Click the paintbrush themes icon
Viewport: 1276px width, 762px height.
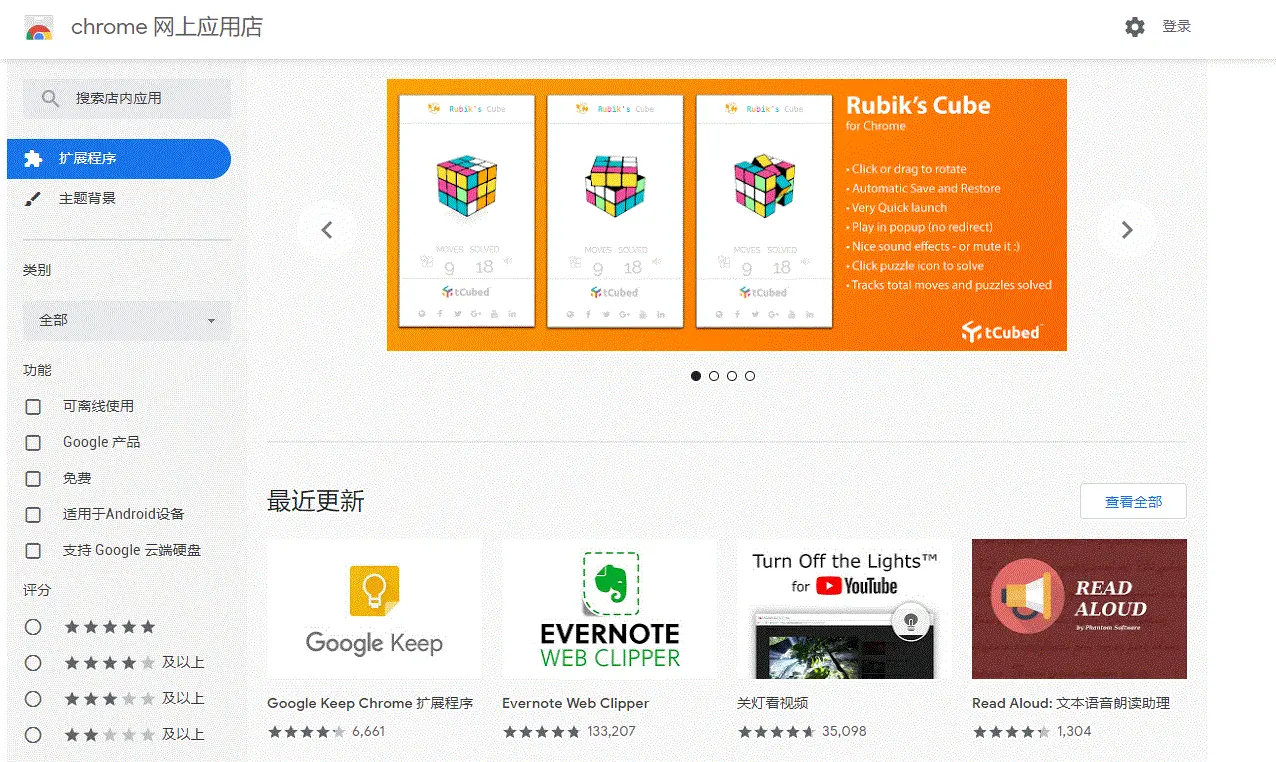click(x=33, y=198)
